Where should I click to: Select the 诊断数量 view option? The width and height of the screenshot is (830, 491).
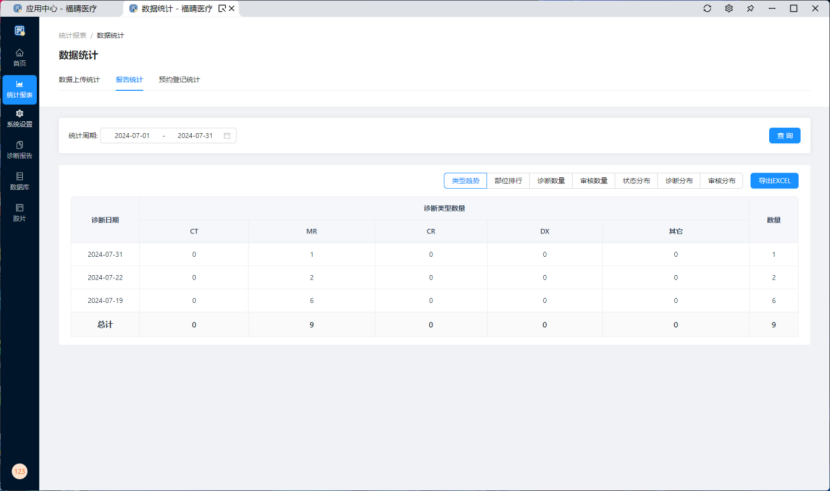click(551, 181)
